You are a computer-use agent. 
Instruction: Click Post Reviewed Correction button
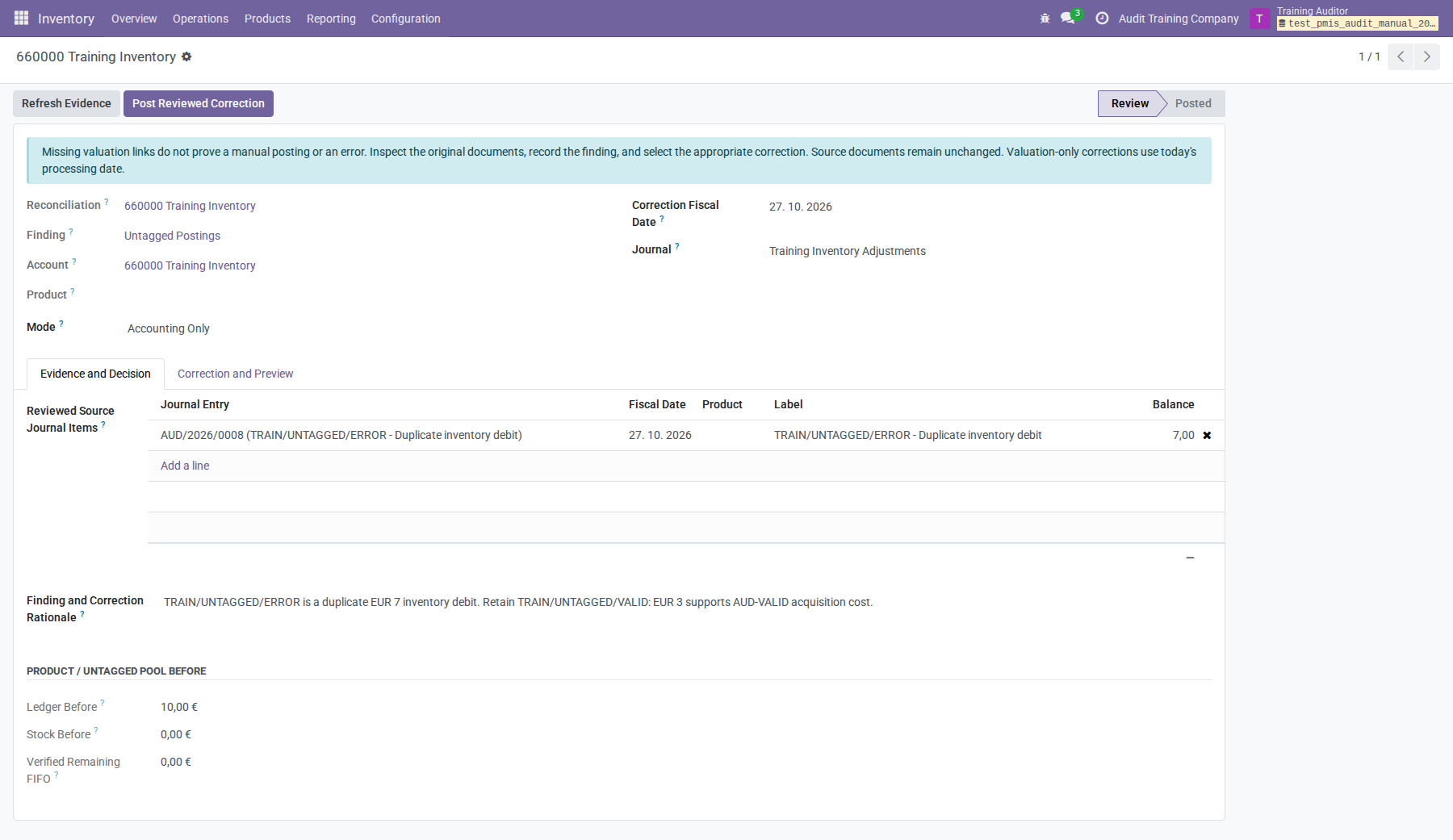pyautogui.click(x=199, y=103)
